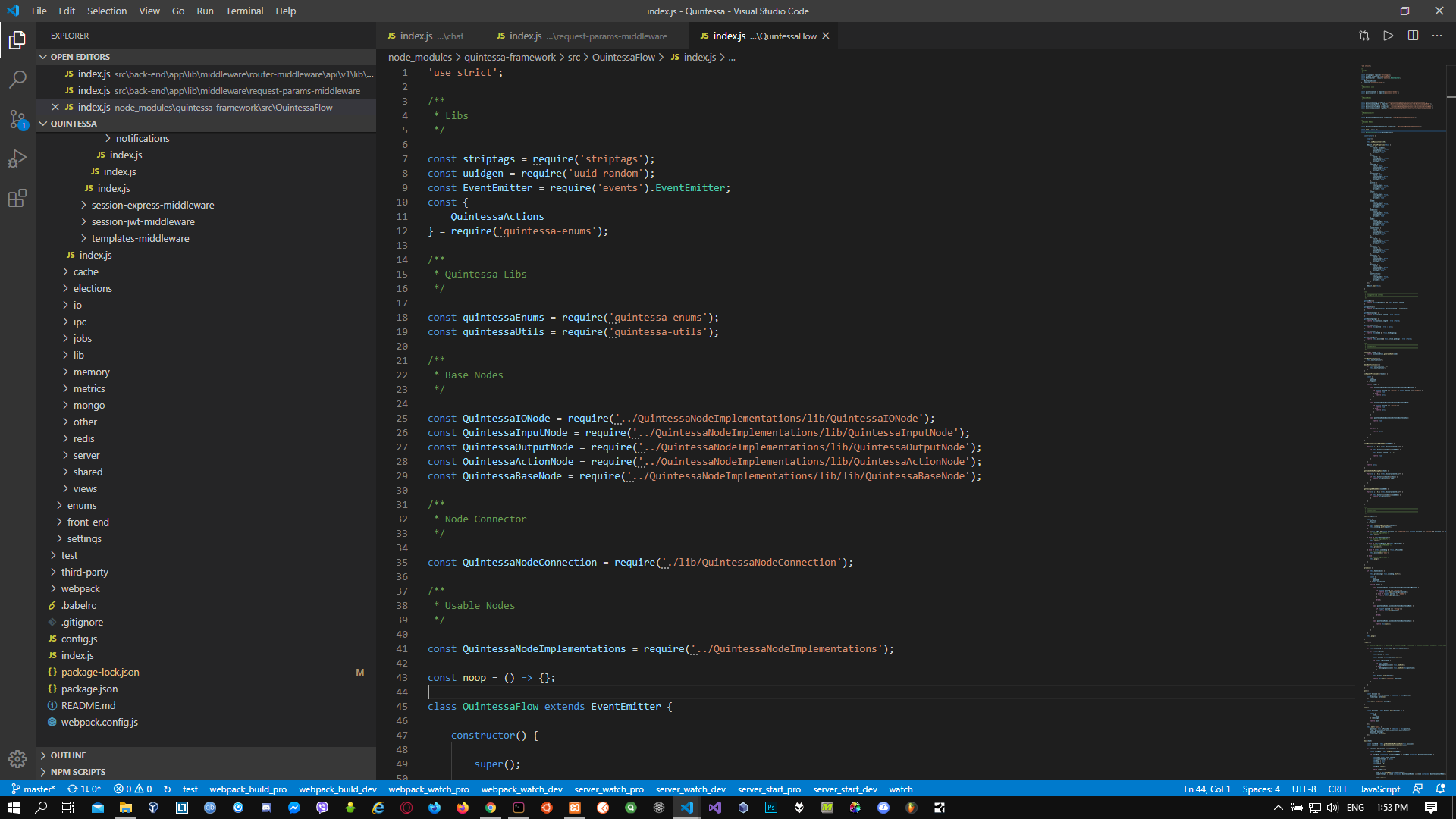Click the feedback smiley in the status bar
Screen dimensions: 1456x819
point(1418,789)
